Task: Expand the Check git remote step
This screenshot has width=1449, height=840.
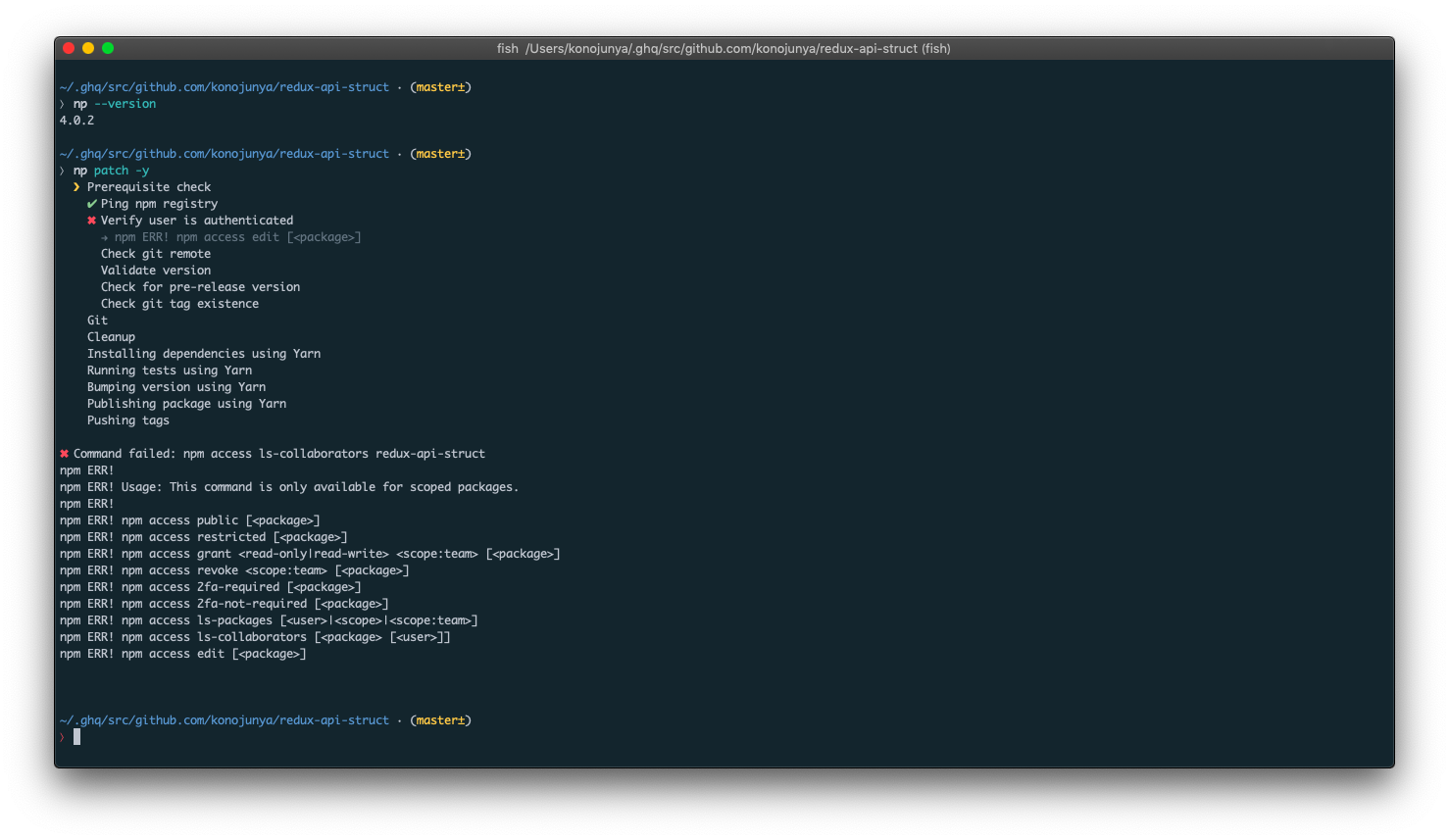Action: pyautogui.click(x=156, y=253)
